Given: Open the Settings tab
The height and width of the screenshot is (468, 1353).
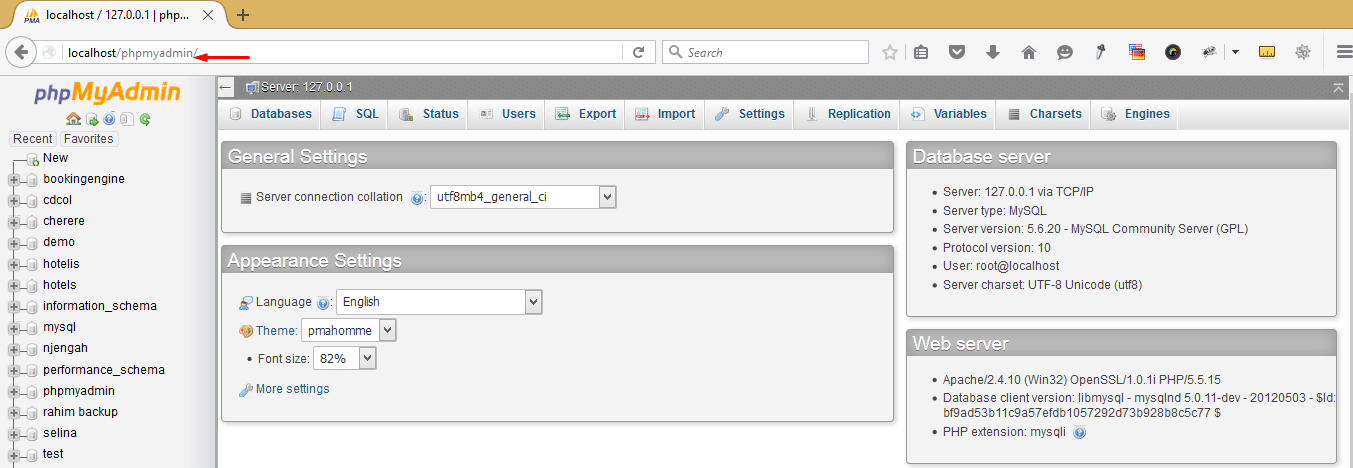Looking at the screenshot, I should (749, 114).
